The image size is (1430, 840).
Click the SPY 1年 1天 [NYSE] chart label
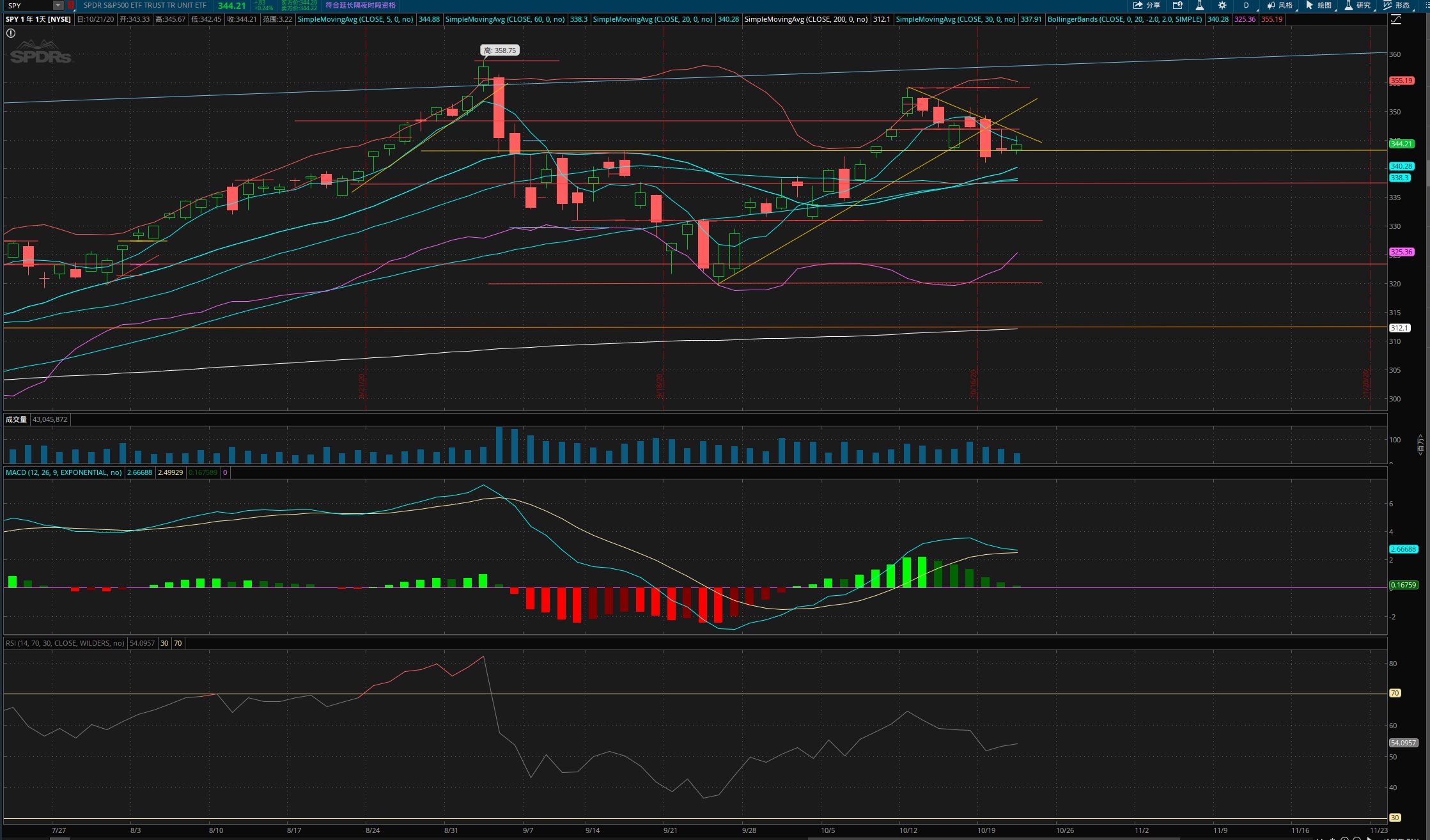pos(38,19)
